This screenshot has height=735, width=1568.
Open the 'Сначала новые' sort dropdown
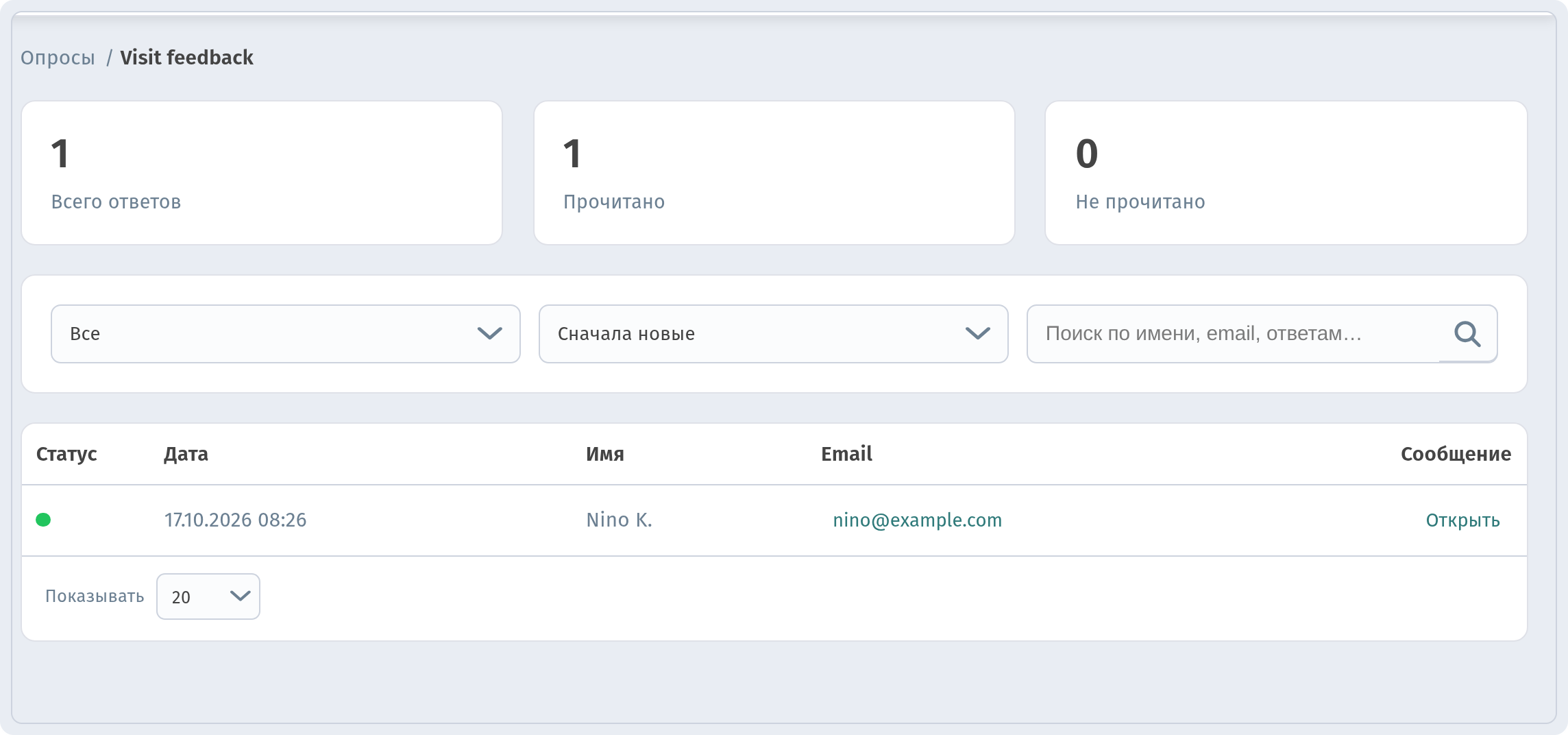click(x=773, y=334)
